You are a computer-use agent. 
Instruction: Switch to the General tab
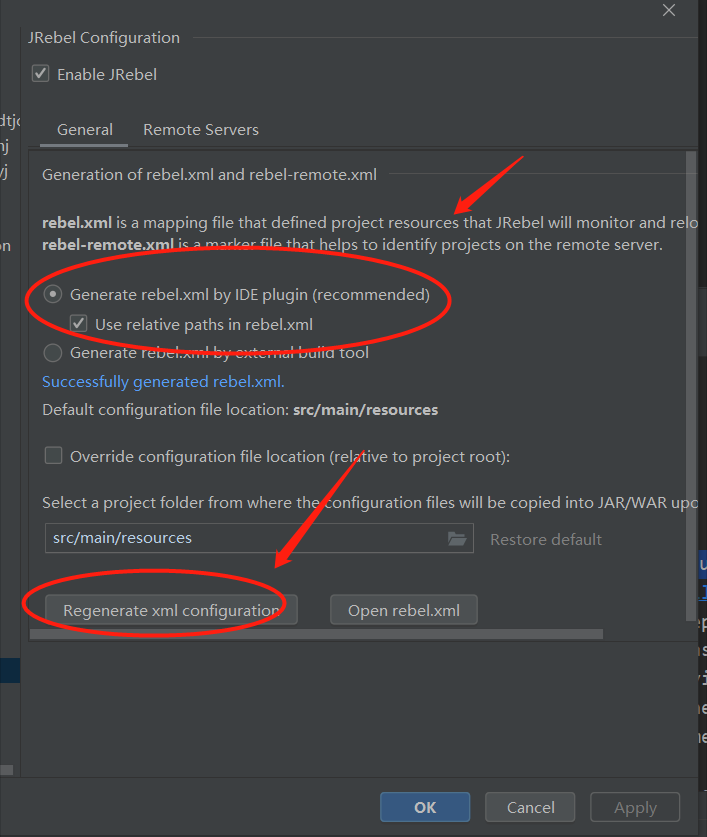pyautogui.click(x=84, y=129)
